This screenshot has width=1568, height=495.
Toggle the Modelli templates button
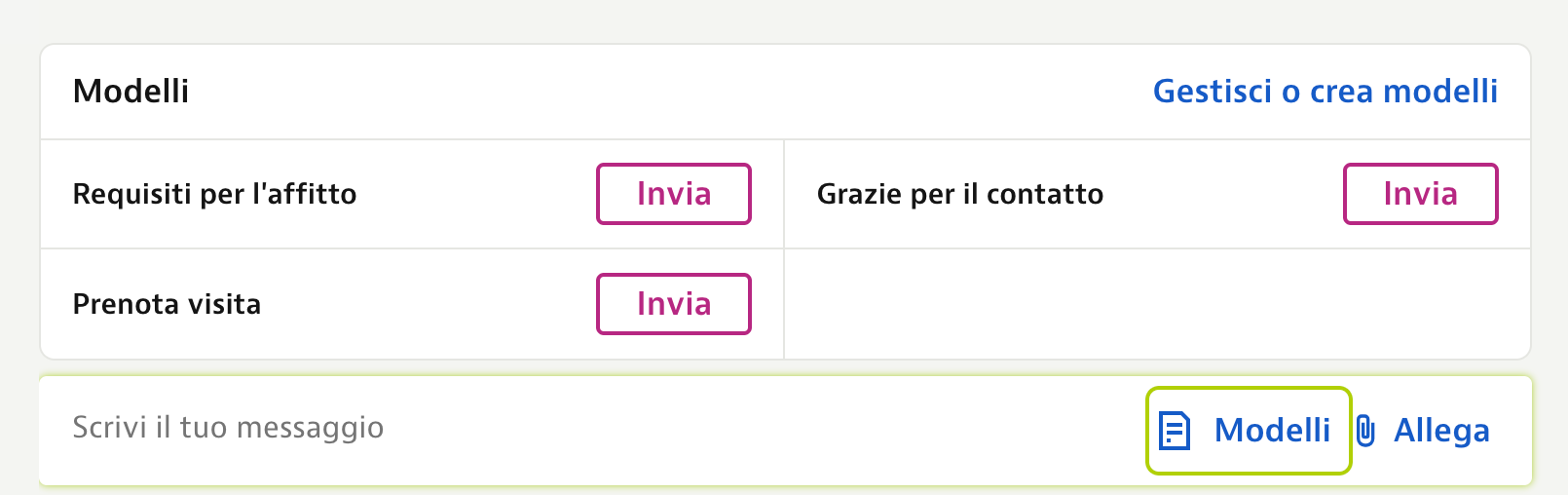pyautogui.click(x=1249, y=431)
